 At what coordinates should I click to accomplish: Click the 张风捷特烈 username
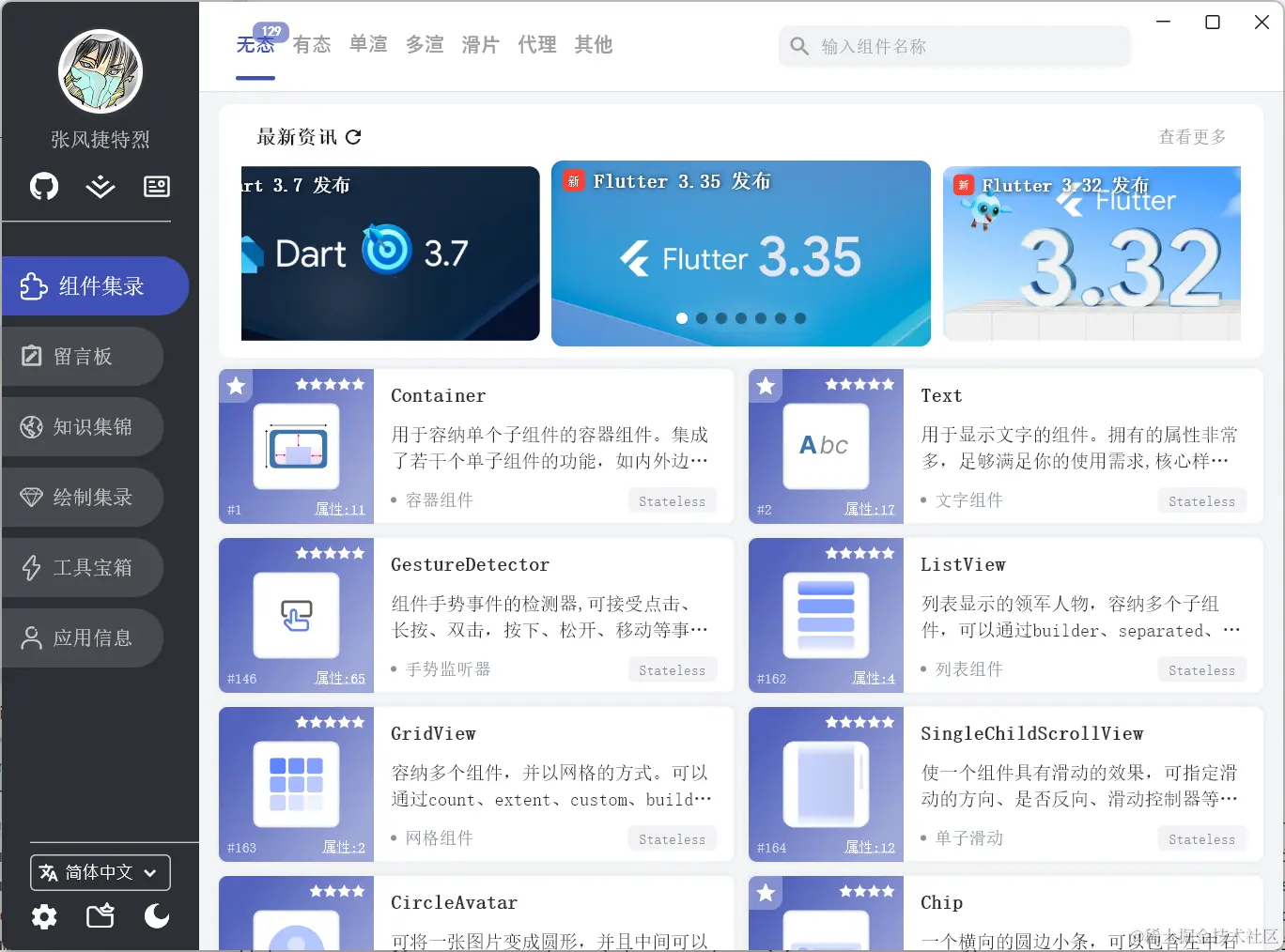click(x=101, y=140)
